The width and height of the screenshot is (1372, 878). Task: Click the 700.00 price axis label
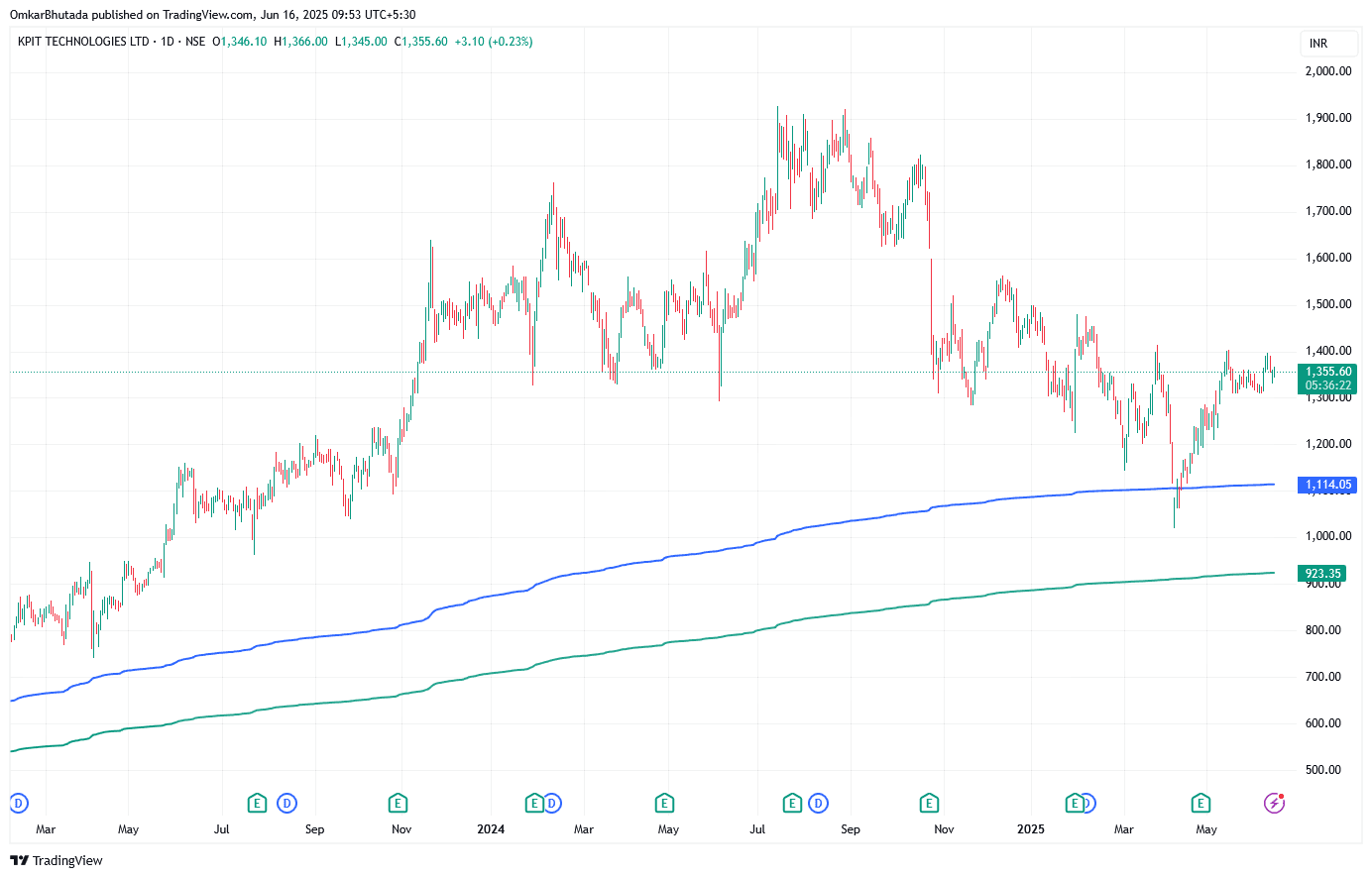(x=1323, y=677)
